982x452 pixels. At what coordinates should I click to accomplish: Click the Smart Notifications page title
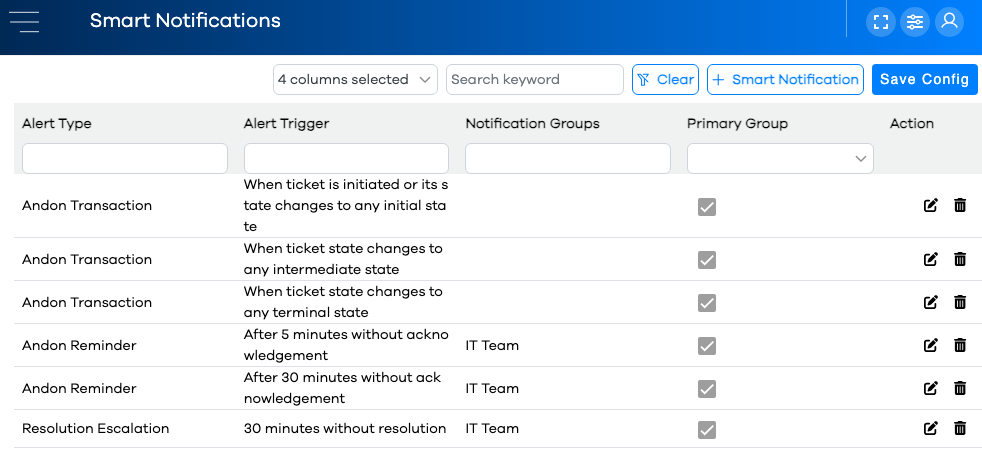click(185, 21)
